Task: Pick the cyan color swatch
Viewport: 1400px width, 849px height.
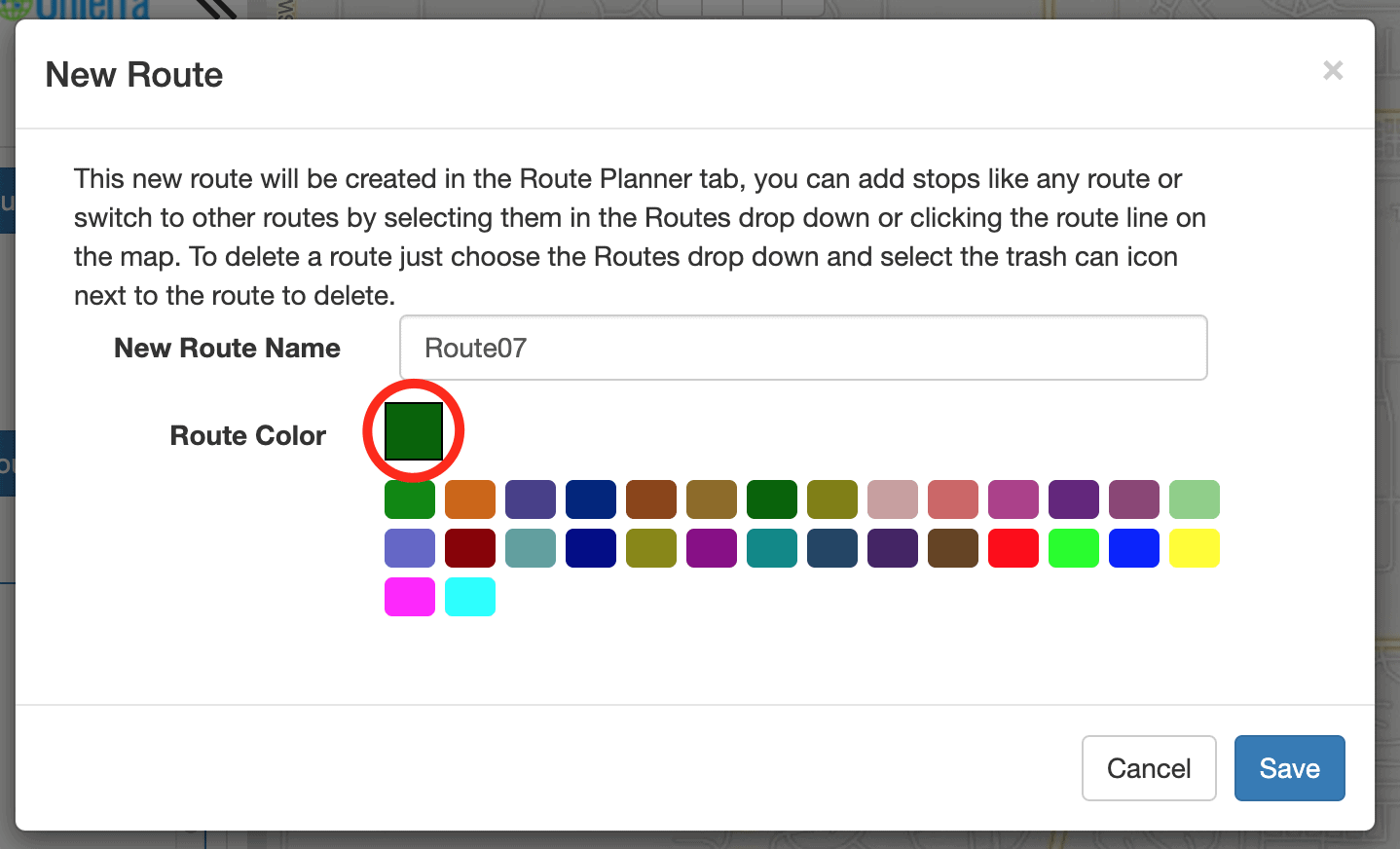Action: (470, 597)
